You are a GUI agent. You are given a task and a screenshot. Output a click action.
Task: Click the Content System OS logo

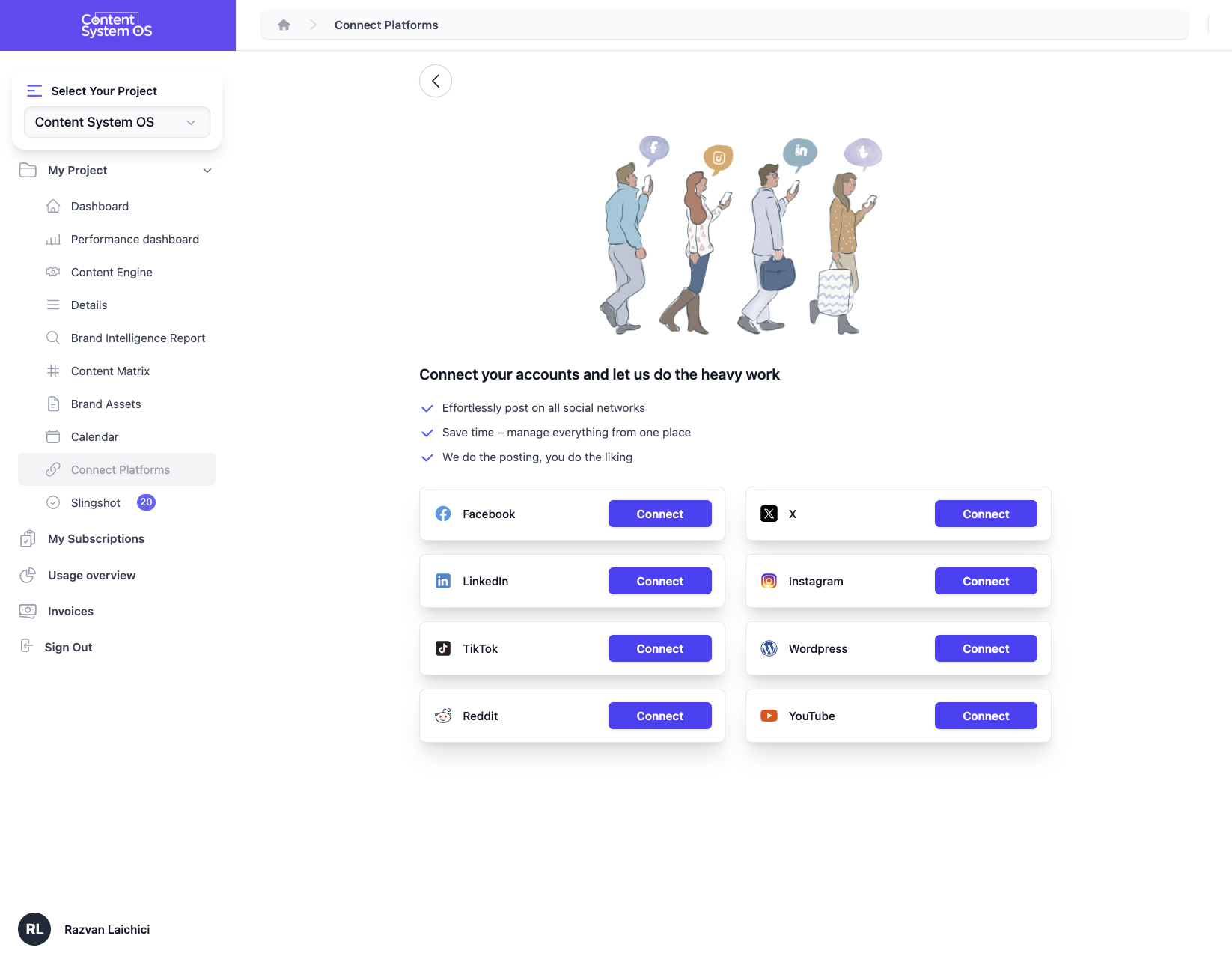[117, 25]
